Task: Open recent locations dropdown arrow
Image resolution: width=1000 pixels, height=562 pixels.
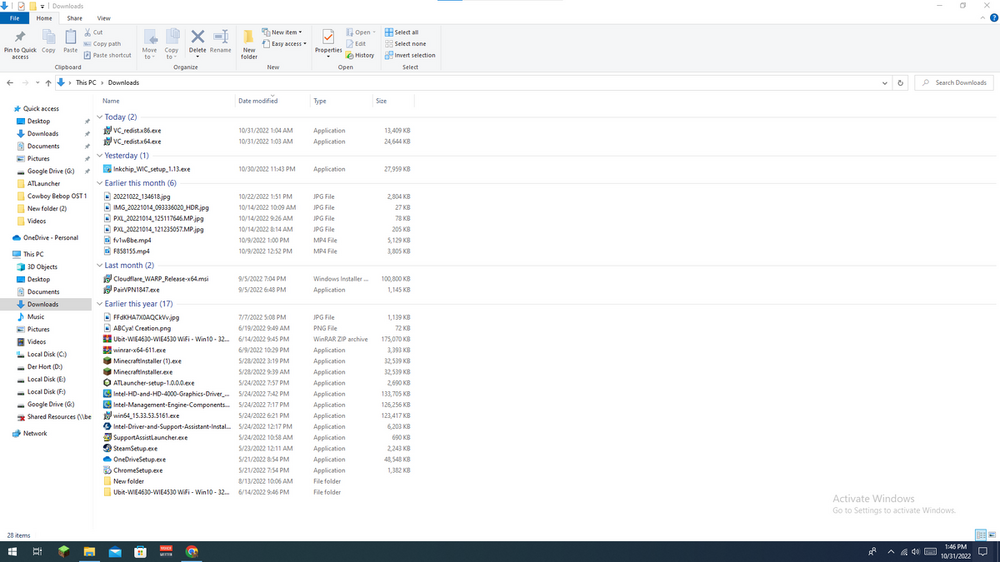Action: pyautogui.click(x=37, y=83)
